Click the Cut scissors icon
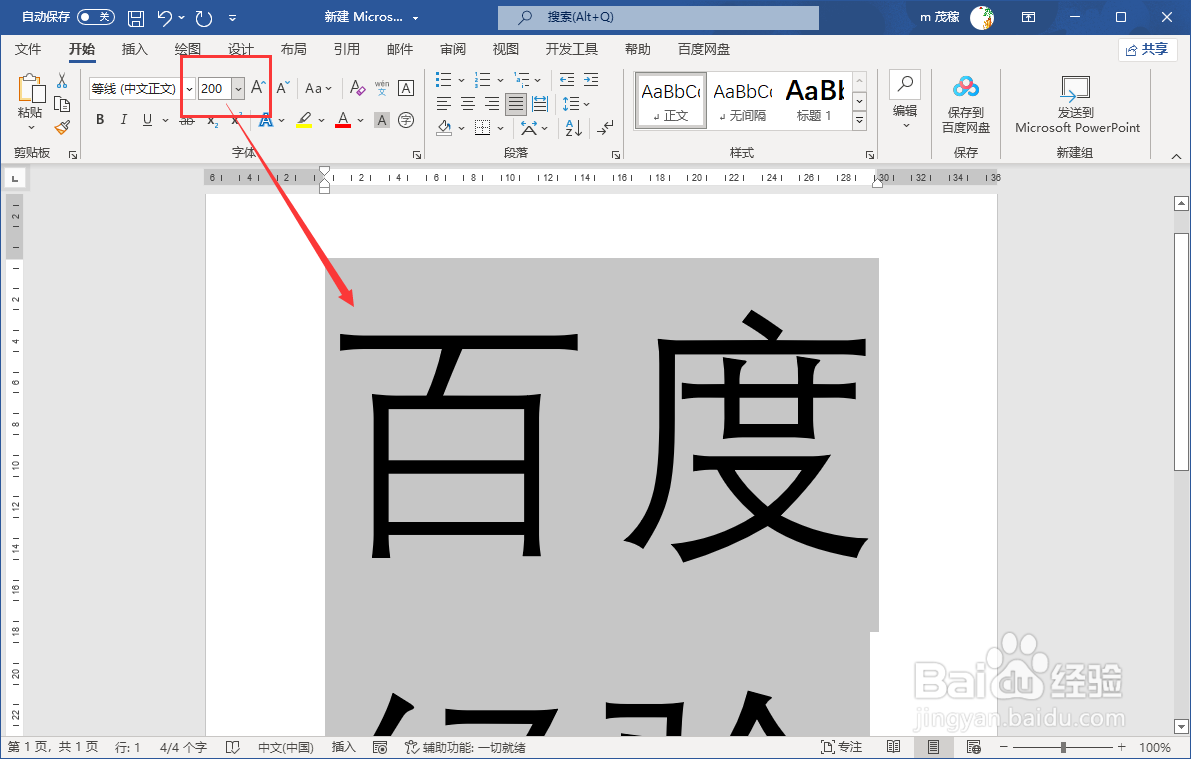Image resolution: width=1191 pixels, height=759 pixels. tap(62, 81)
